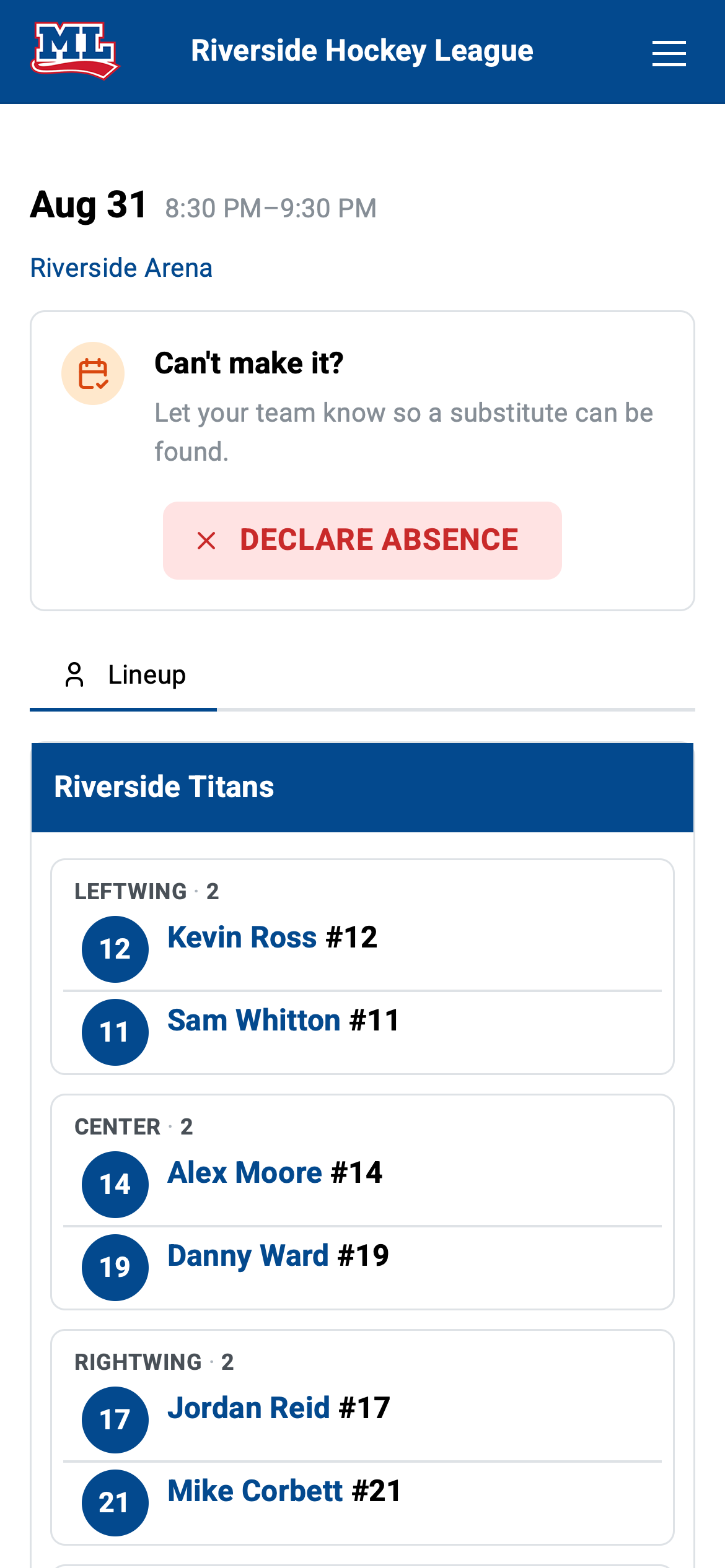Select the Lineup tab

click(123, 676)
